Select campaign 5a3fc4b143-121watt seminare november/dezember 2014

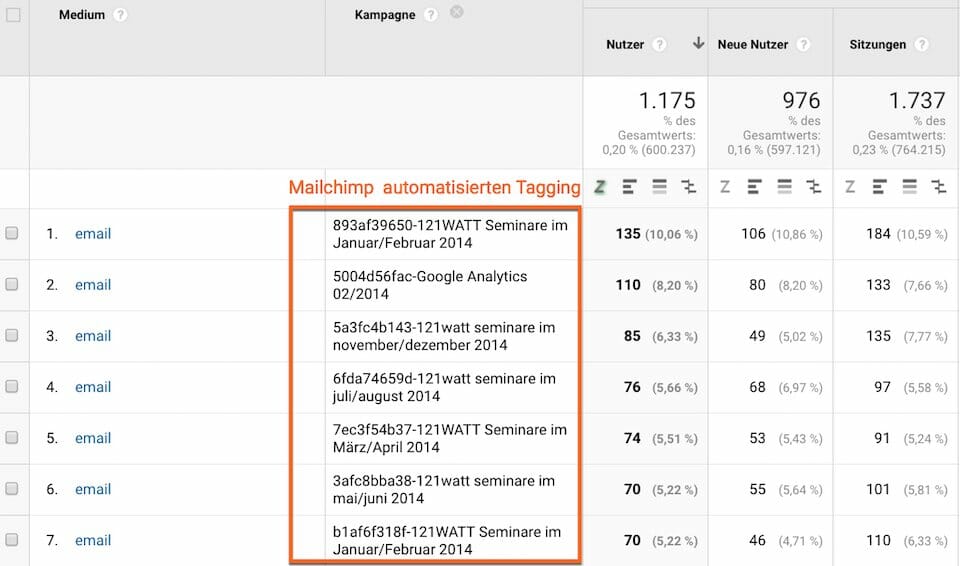click(444, 336)
